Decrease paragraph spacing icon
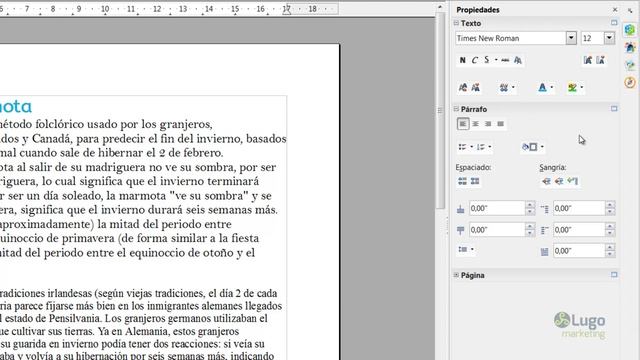The image size is (640, 360). tap(475, 181)
